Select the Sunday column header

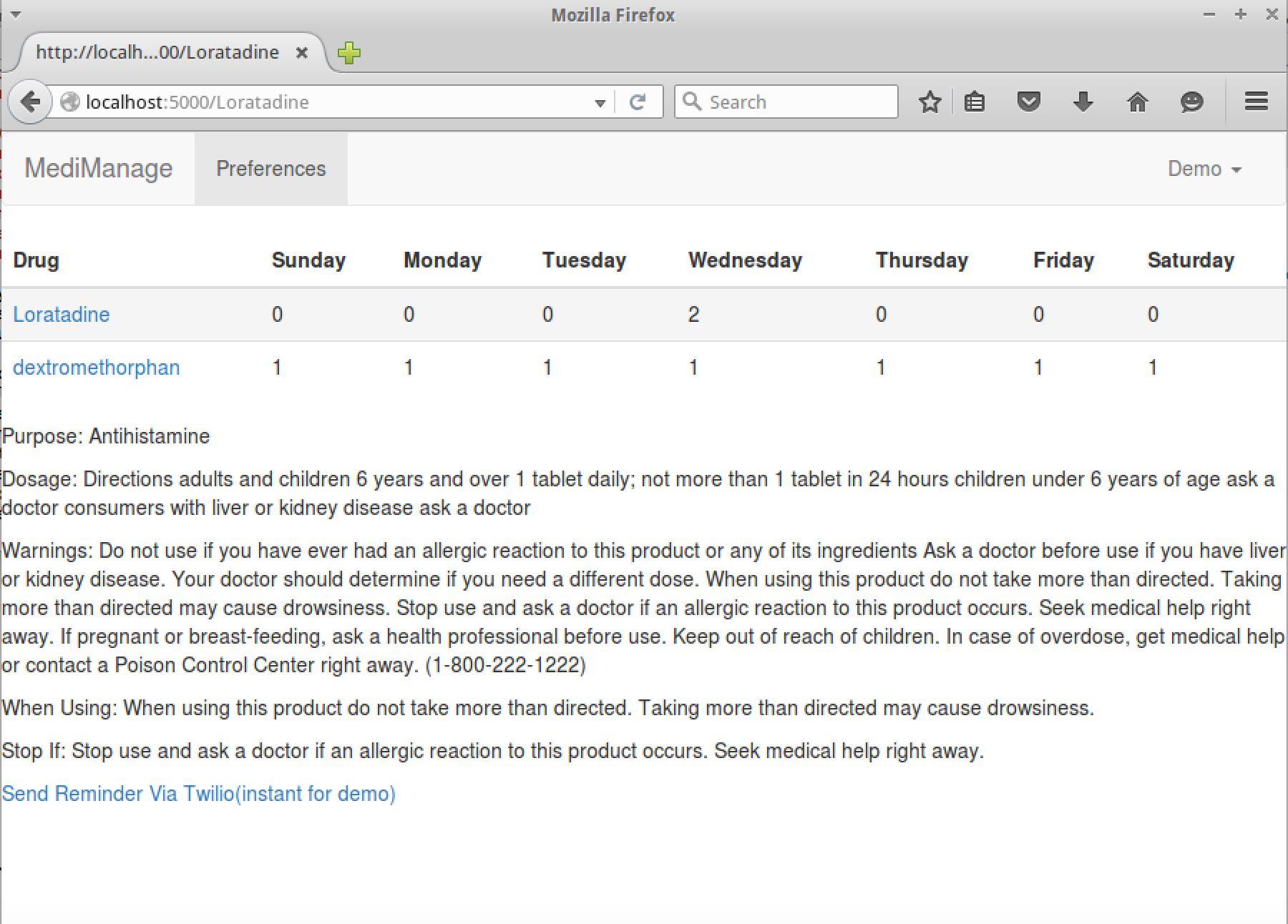[308, 260]
